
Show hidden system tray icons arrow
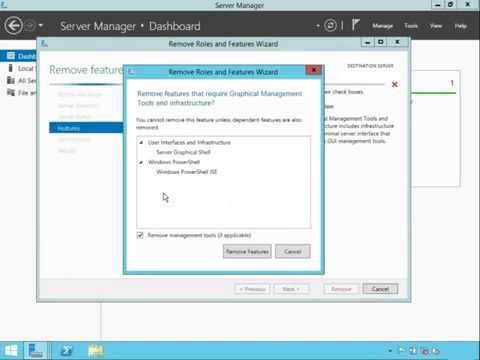(390, 351)
